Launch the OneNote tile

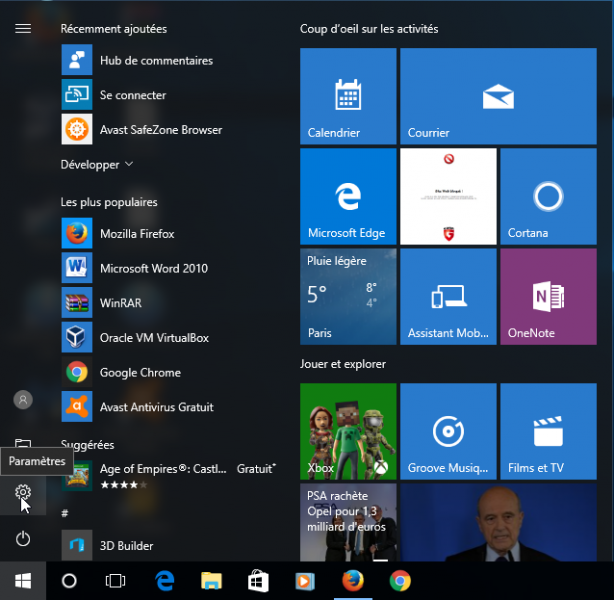(x=549, y=296)
